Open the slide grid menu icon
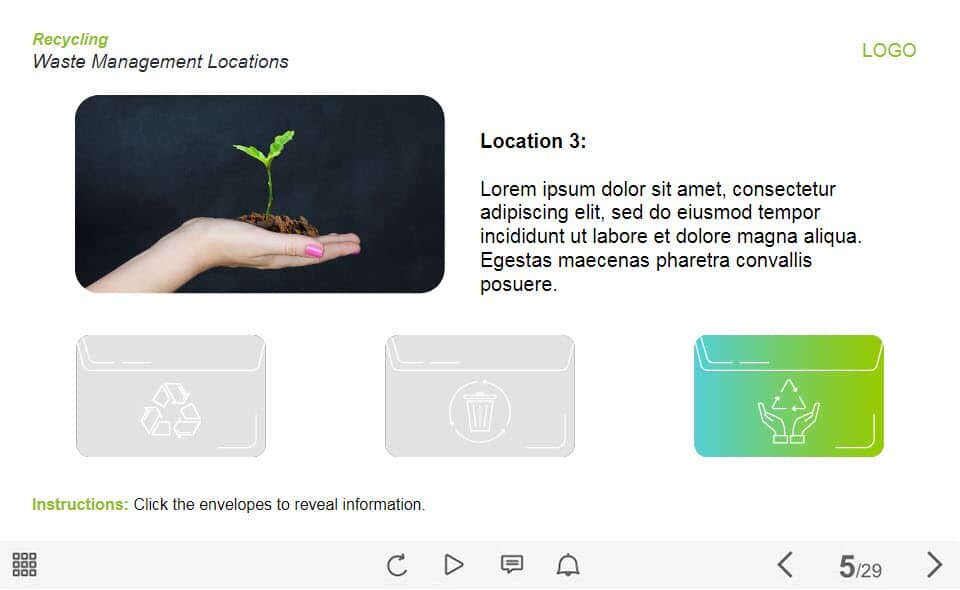Image resolution: width=960 pixels, height=590 pixels. [x=24, y=564]
